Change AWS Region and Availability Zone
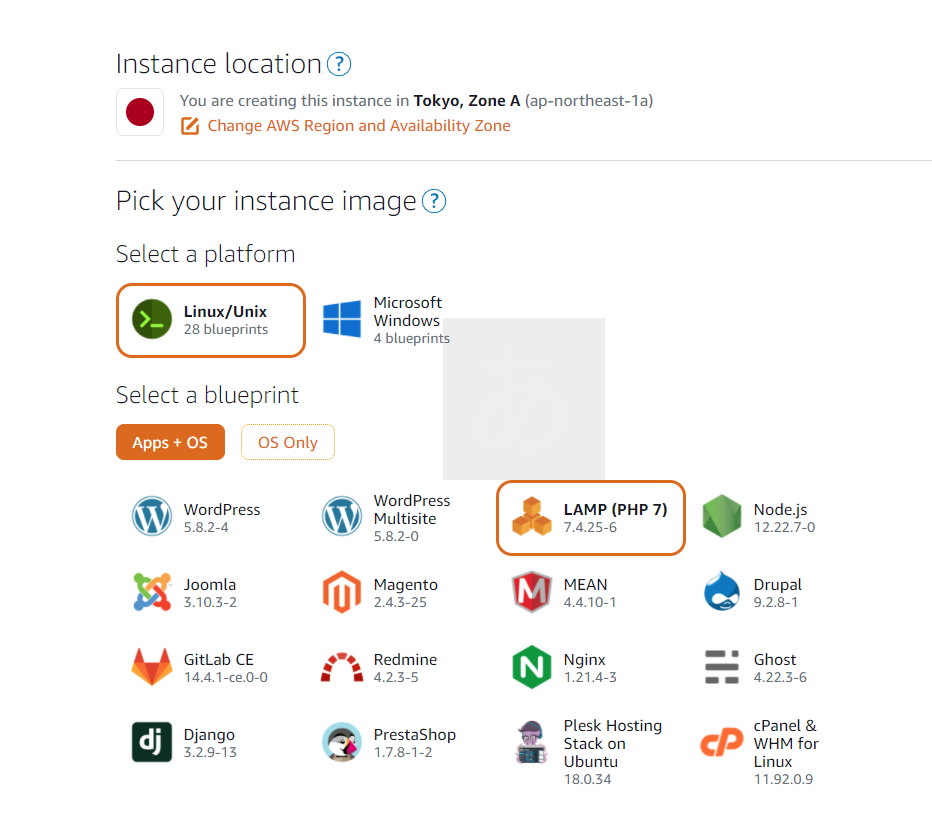 point(358,125)
